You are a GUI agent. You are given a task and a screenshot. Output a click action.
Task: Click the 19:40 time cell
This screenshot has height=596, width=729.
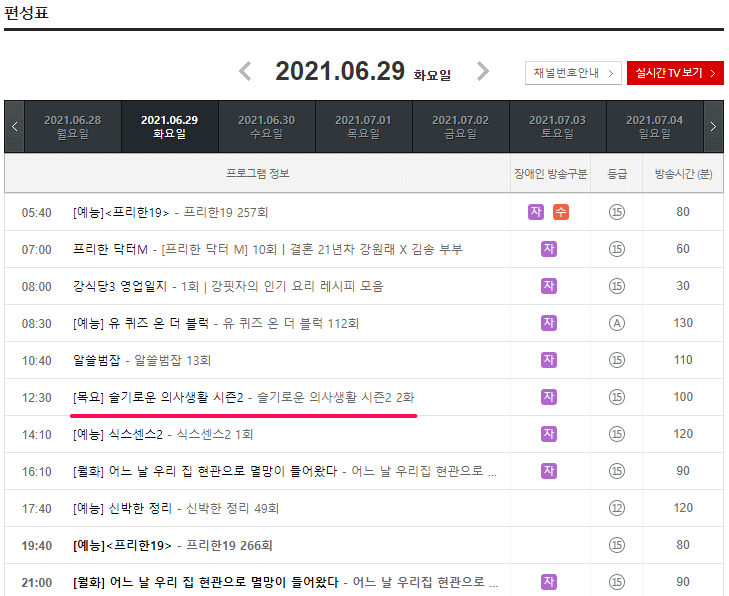click(36, 545)
